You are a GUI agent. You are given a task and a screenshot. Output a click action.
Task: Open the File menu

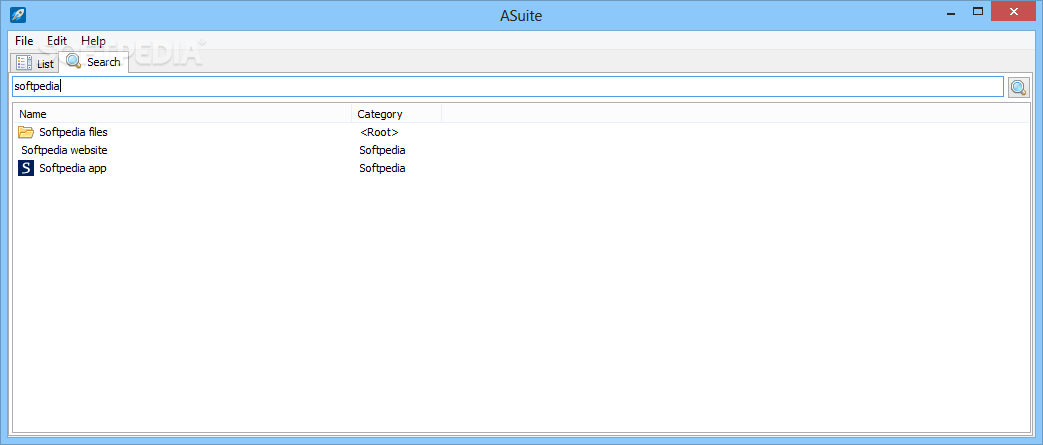pyautogui.click(x=24, y=41)
